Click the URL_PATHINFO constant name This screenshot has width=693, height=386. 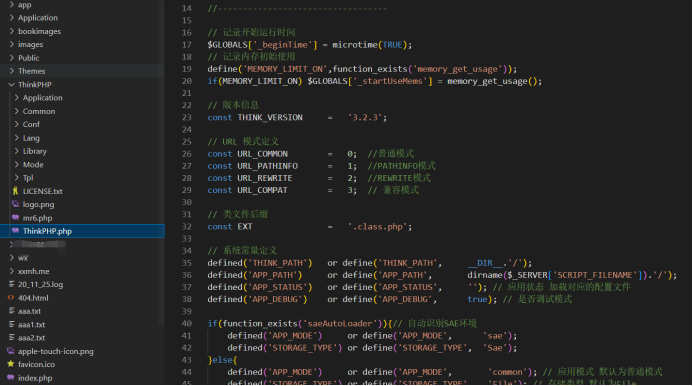(267, 166)
